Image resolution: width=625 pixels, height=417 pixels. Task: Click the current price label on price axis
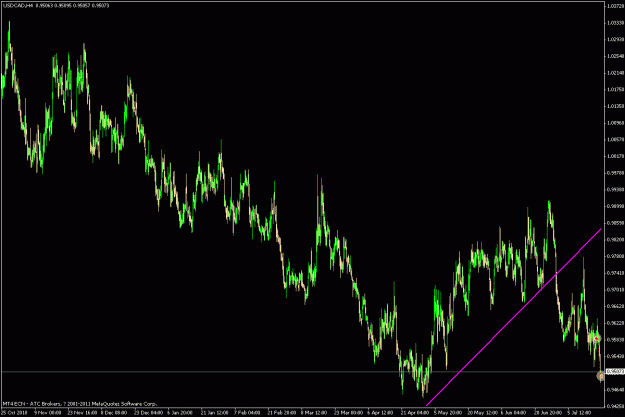pyautogui.click(x=615, y=372)
